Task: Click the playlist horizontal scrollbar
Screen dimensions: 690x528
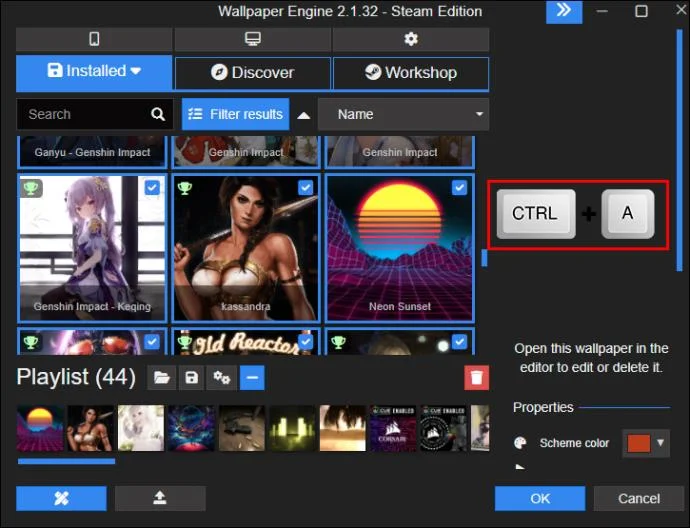Action: pyautogui.click(x=66, y=461)
